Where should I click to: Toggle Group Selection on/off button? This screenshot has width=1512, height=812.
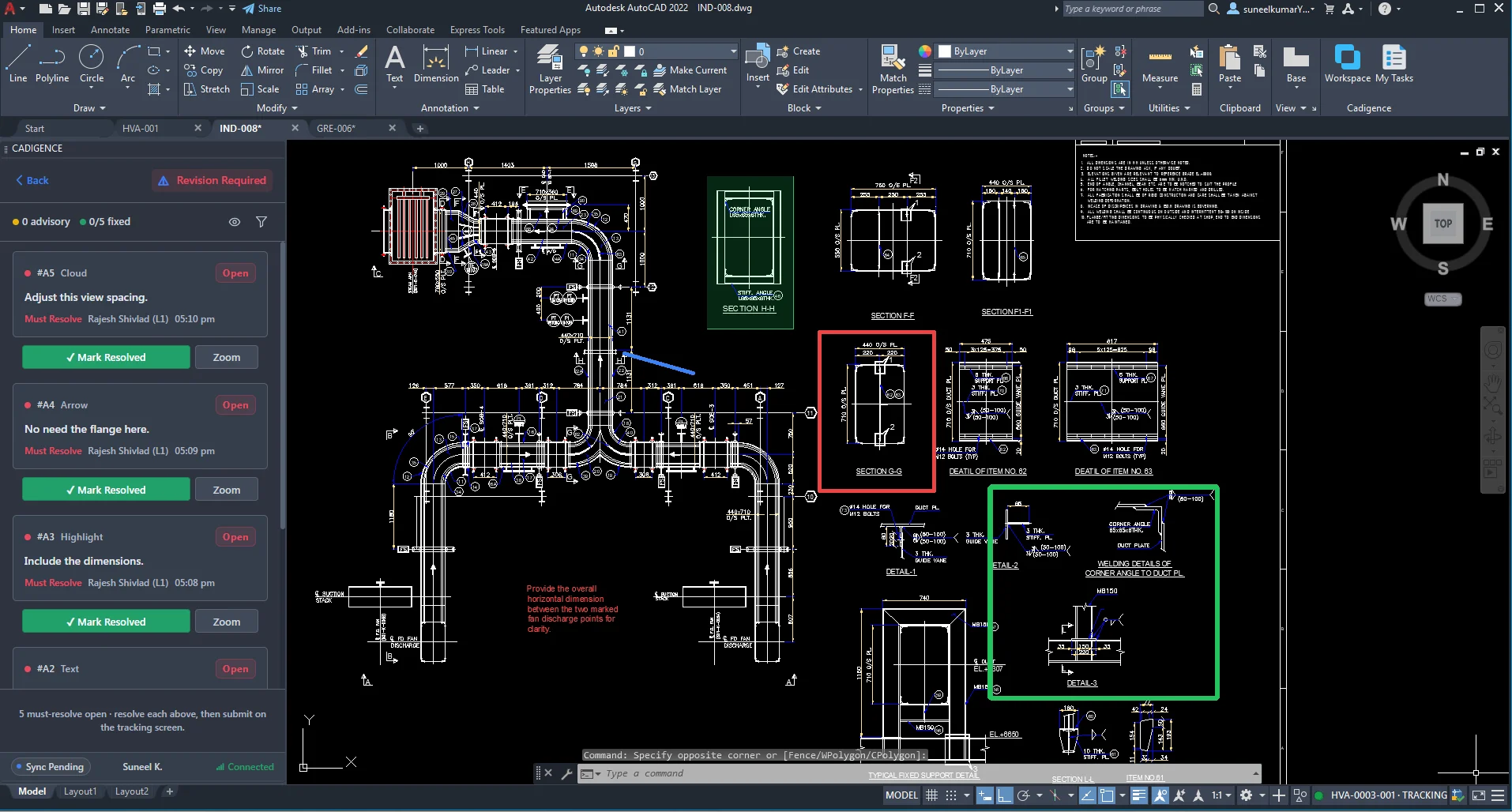[x=1120, y=89]
